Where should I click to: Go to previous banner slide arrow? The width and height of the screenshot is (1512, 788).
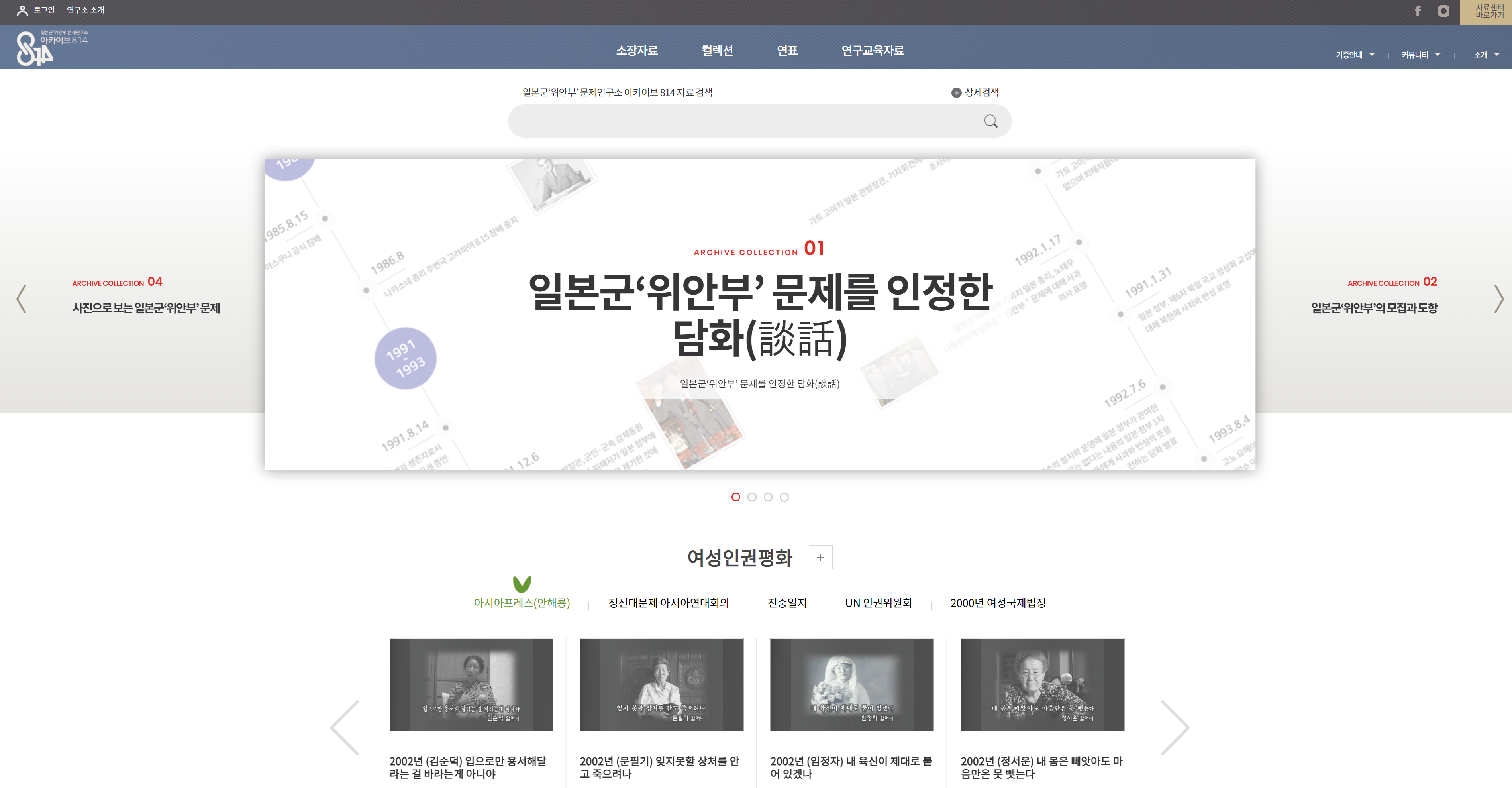[x=22, y=299]
